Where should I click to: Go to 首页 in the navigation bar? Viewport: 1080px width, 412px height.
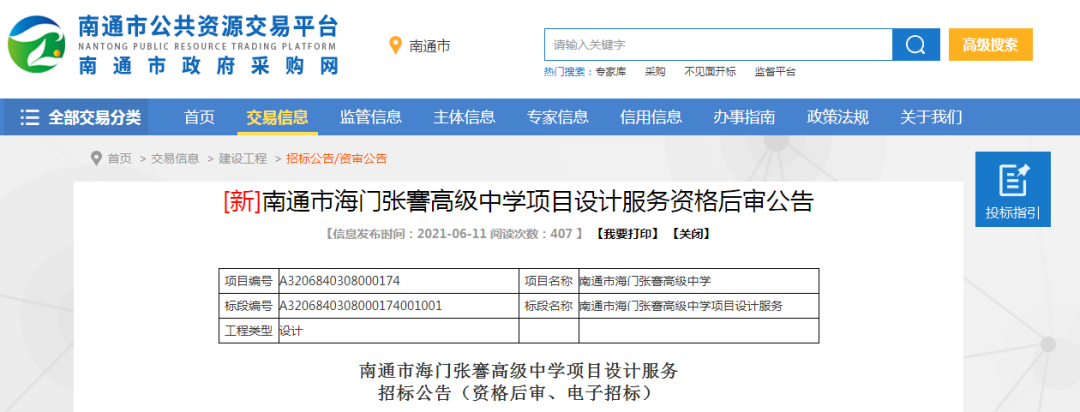[x=199, y=118]
